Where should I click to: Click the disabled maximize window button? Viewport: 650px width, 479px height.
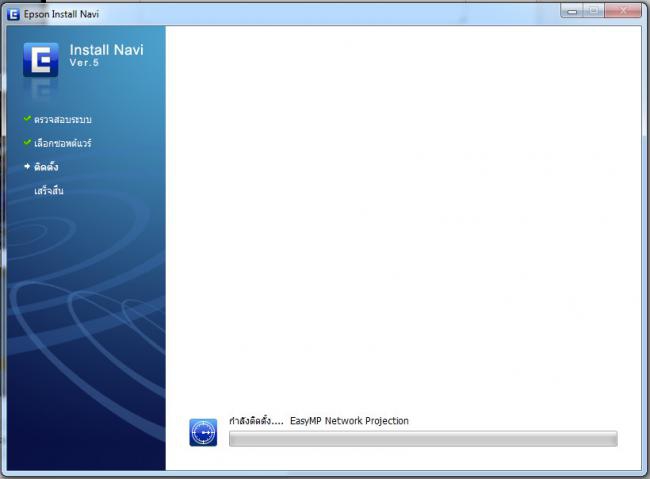coord(594,11)
